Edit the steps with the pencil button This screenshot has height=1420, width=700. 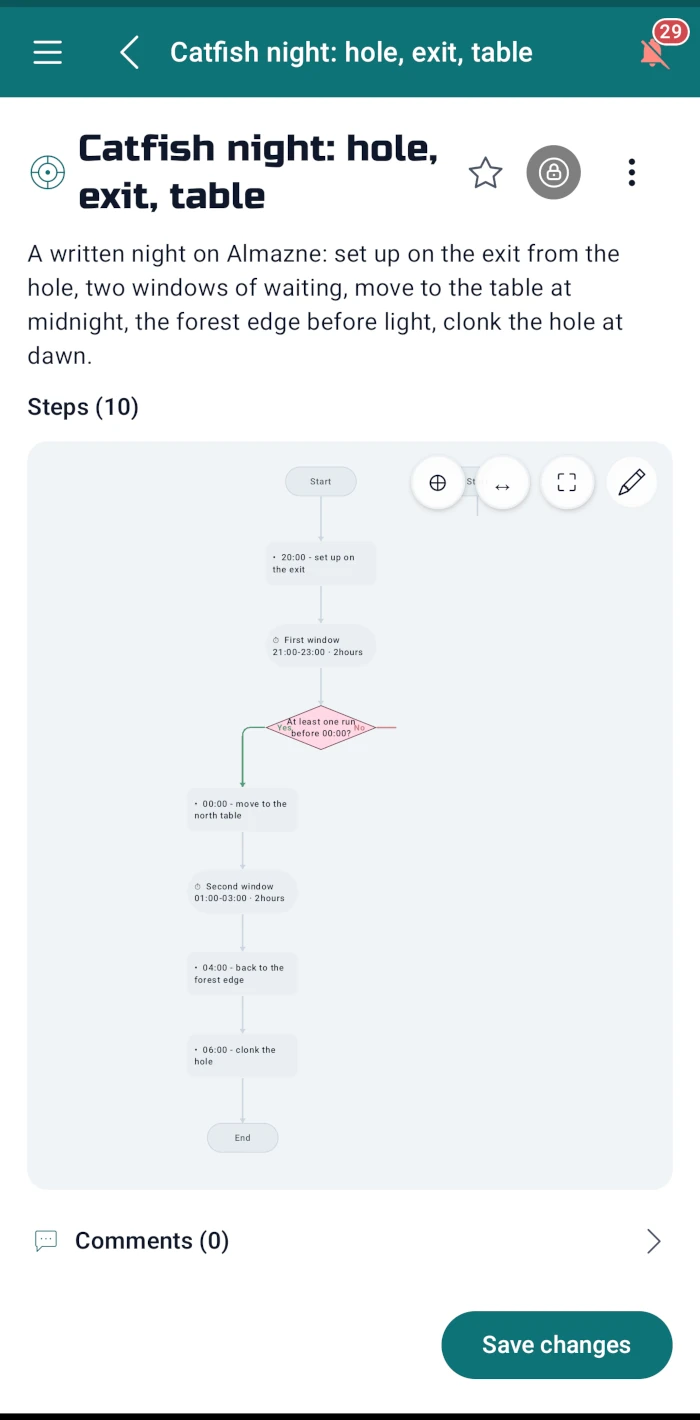(632, 483)
